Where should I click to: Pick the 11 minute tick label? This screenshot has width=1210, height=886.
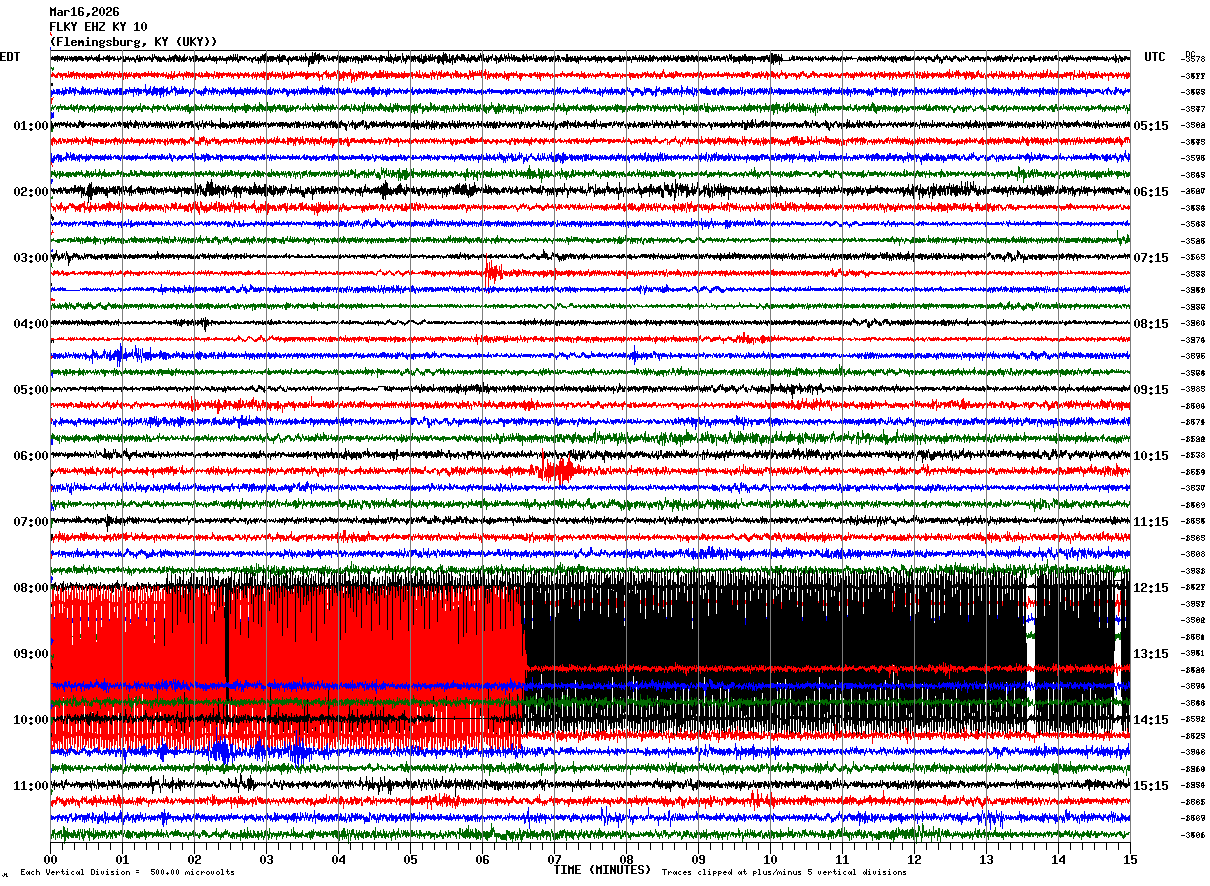[x=842, y=860]
